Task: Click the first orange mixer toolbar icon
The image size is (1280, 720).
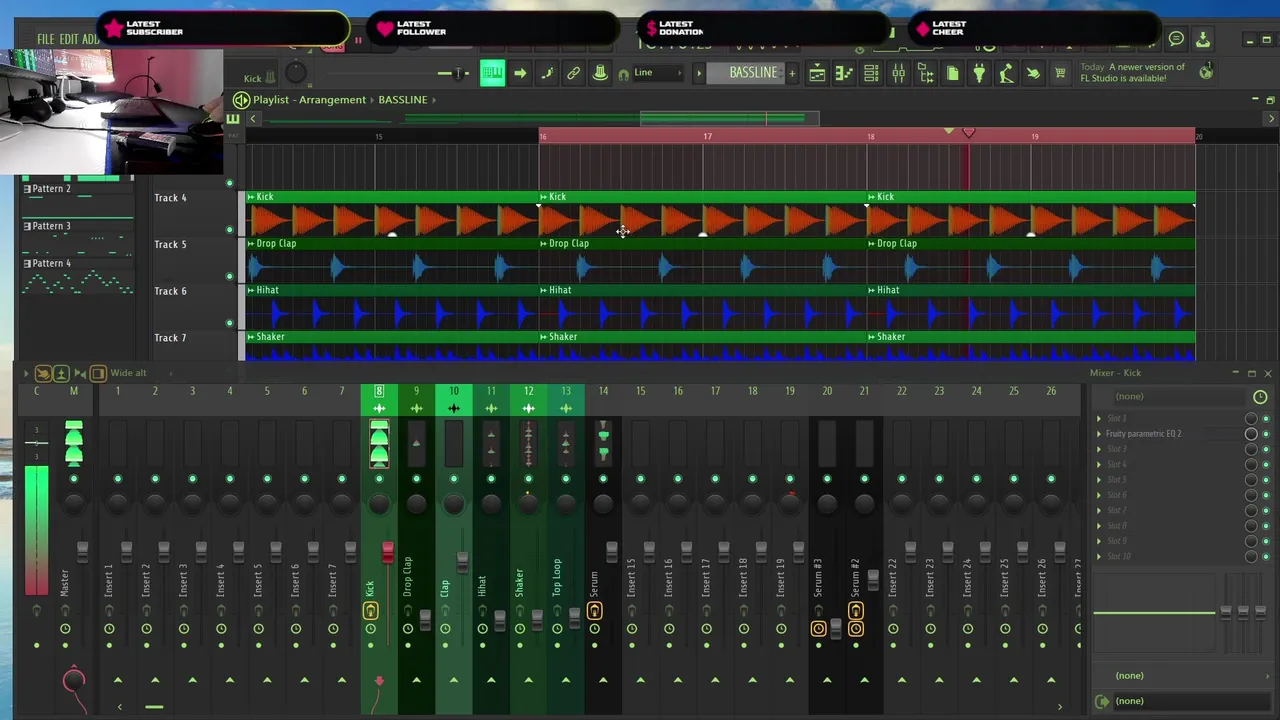Action: pyautogui.click(x=43, y=373)
